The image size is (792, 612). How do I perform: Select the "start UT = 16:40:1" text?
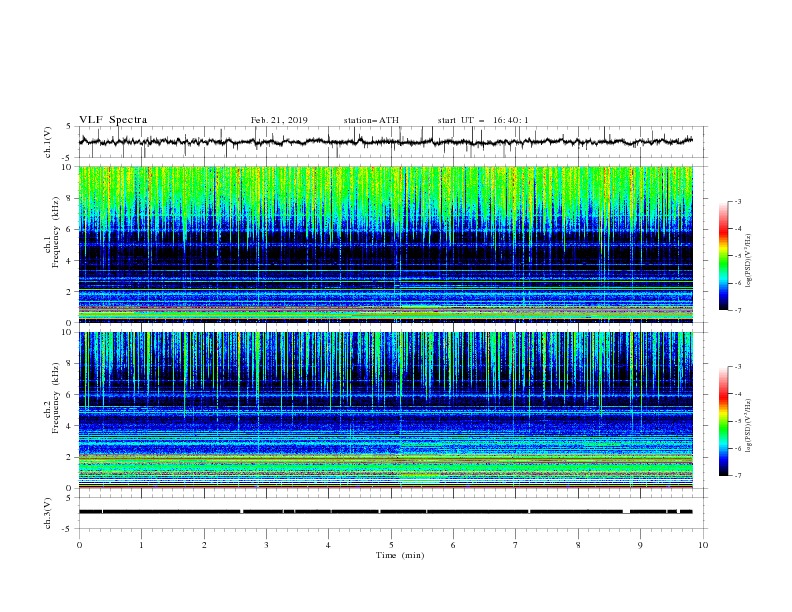click(x=483, y=120)
